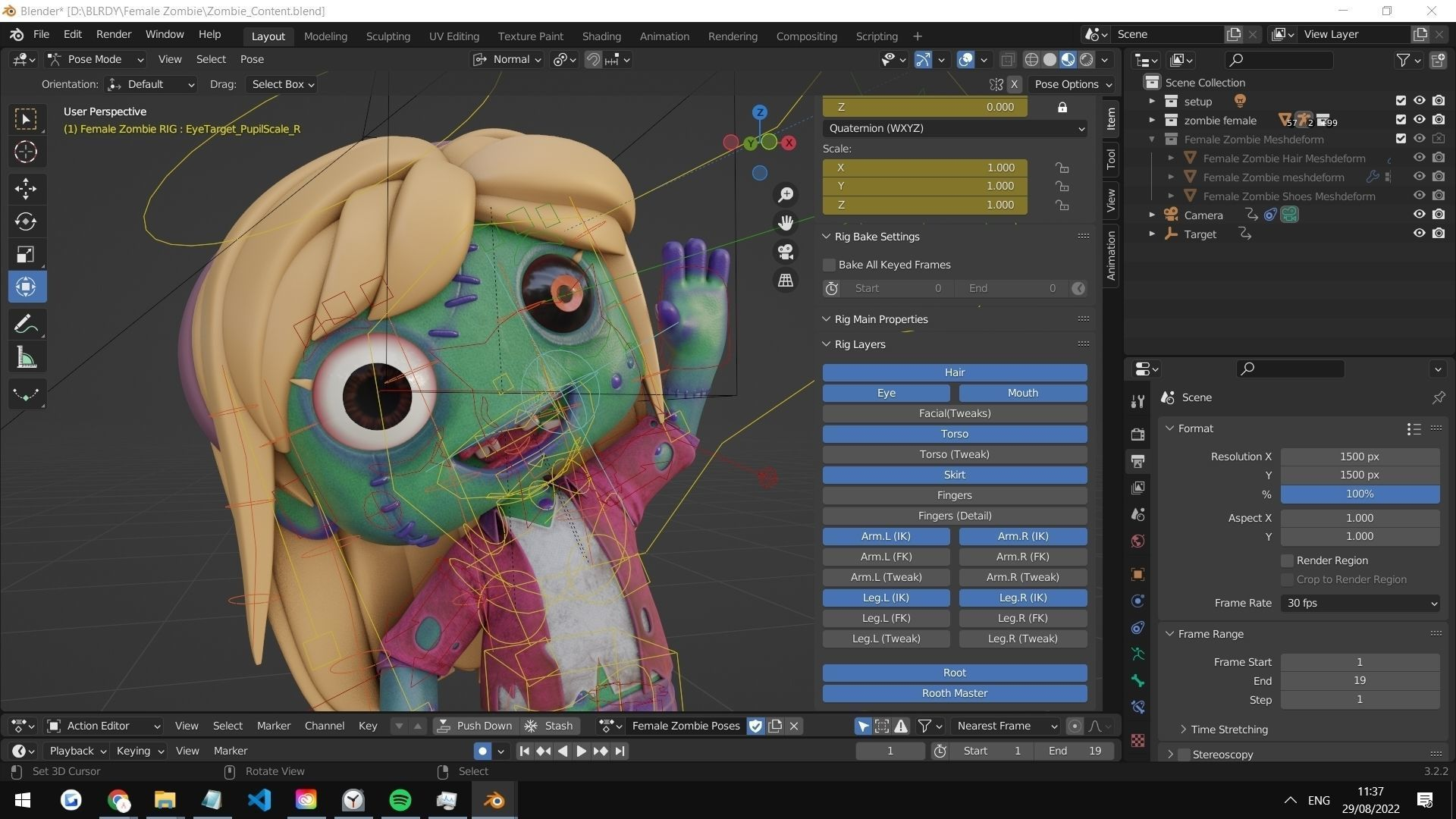
Task: Switch to perspective/orthographic grid view icon
Action: tap(786, 281)
